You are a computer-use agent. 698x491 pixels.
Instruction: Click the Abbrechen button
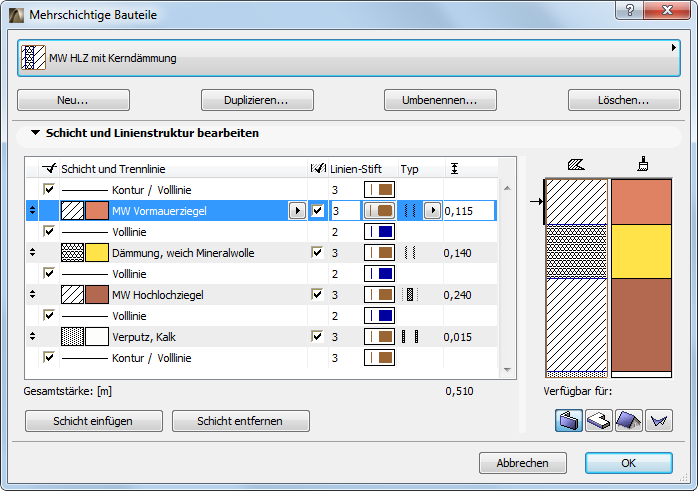[523, 463]
